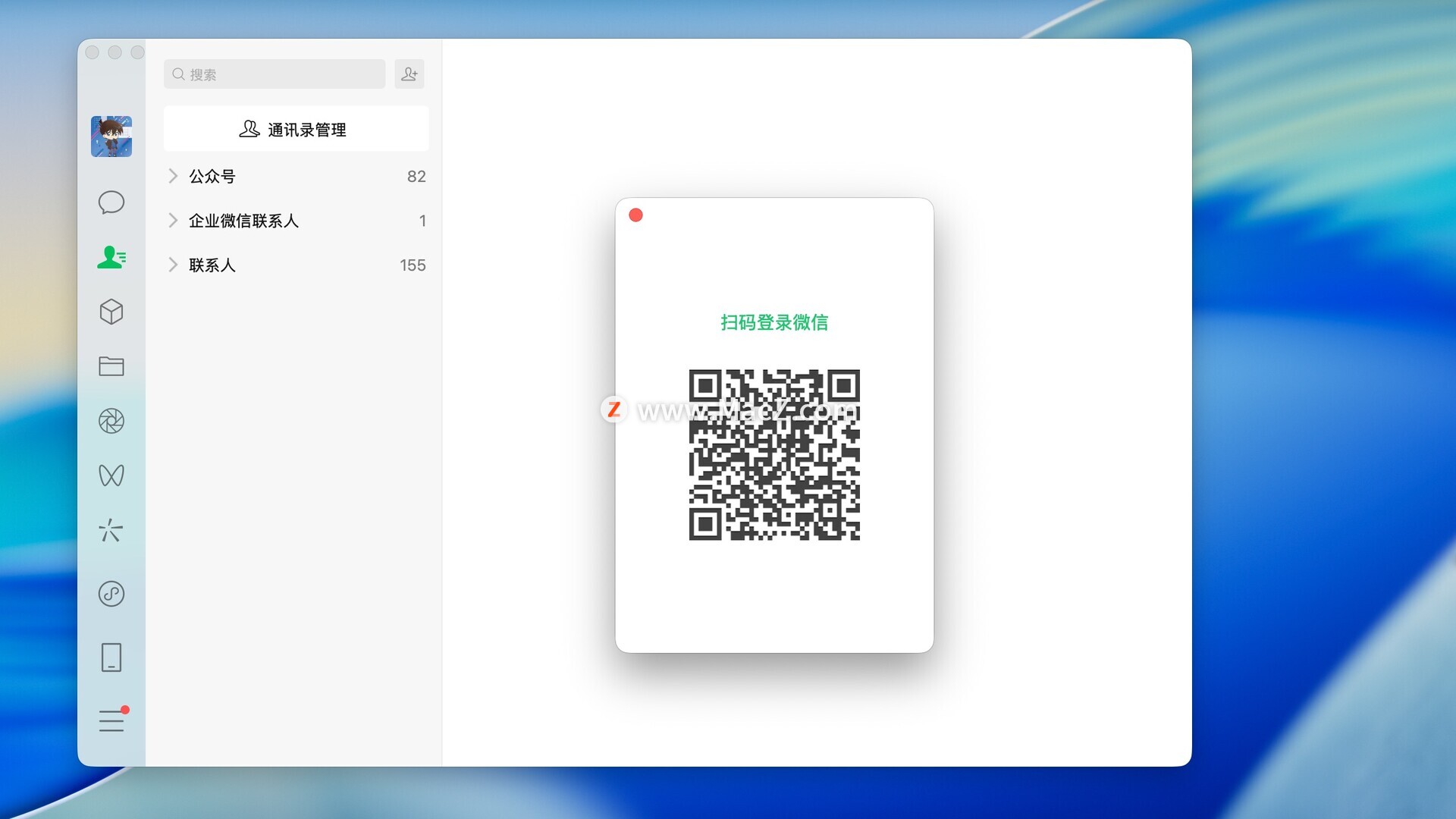Click the WeChat login QR code
Viewport: 1456px width, 819px height.
774,455
